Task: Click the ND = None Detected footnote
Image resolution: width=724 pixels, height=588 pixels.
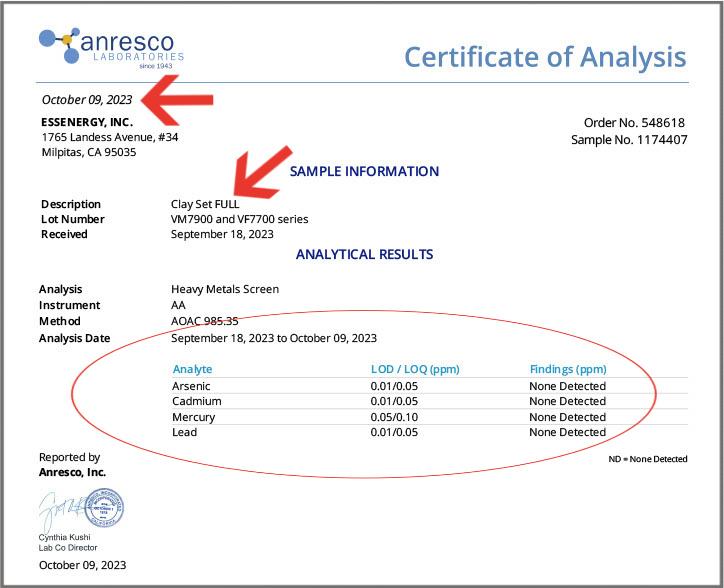Action: tap(648, 459)
